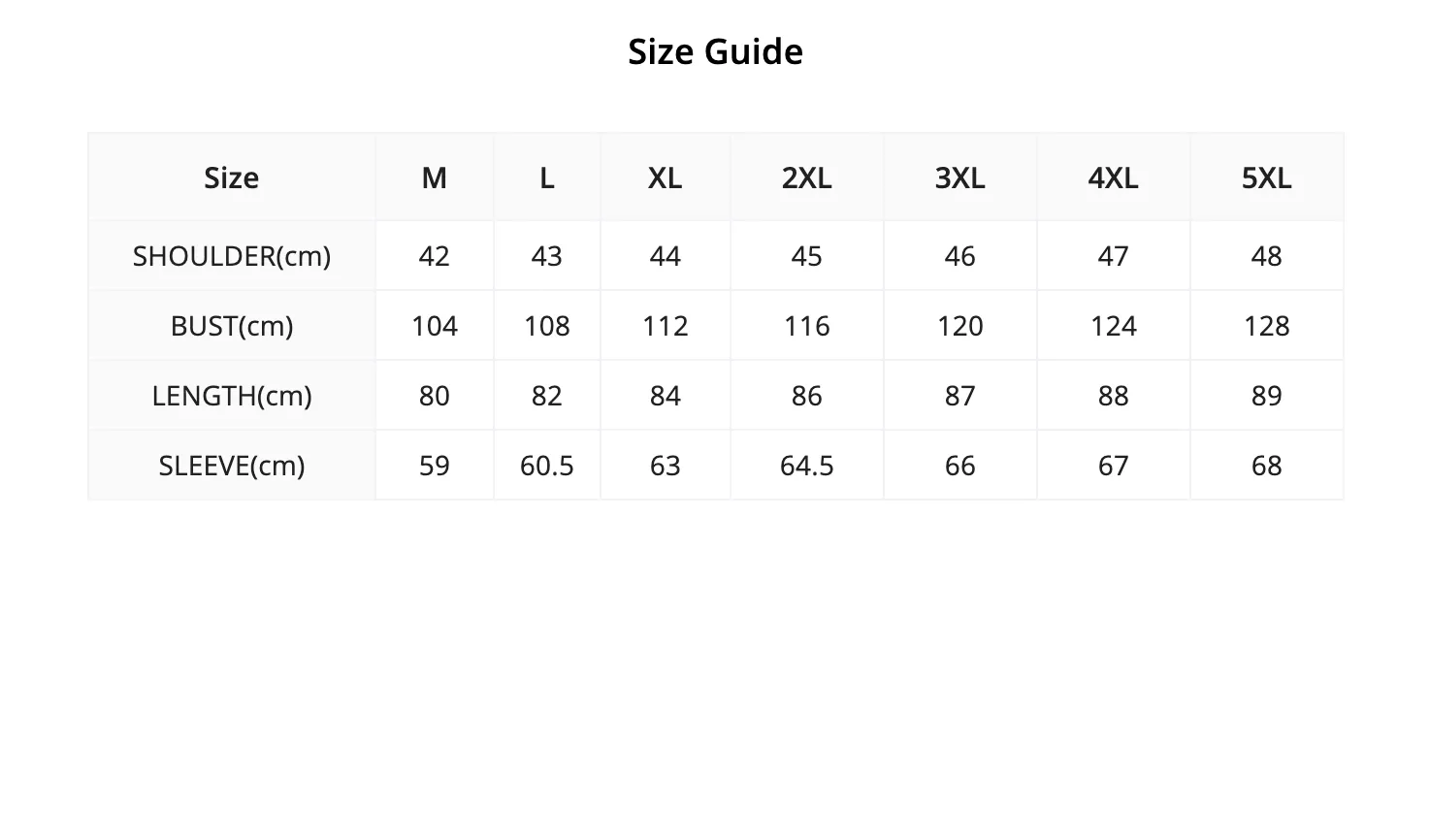Select the sleeve value 60.5 cell
Viewport: 1430px width, 840px height.
coord(547,466)
